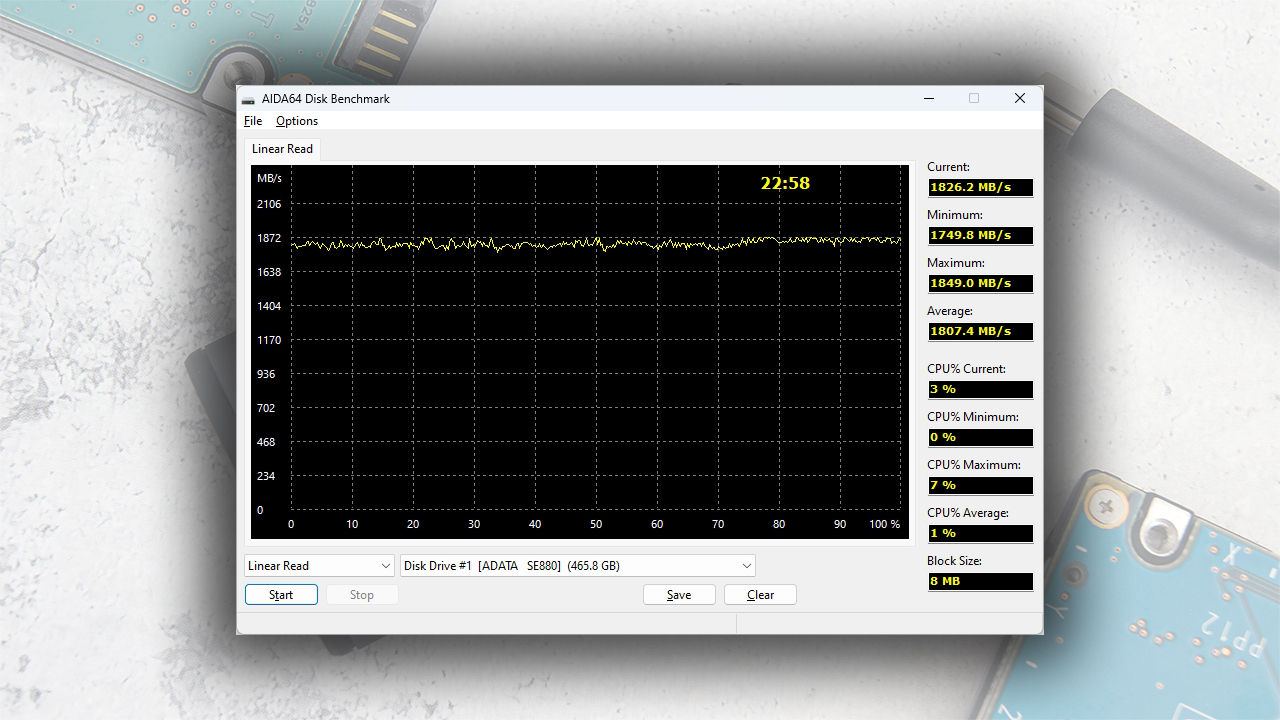Click the Start button
The height and width of the screenshot is (720, 1280).
click(x=281, y=595)
